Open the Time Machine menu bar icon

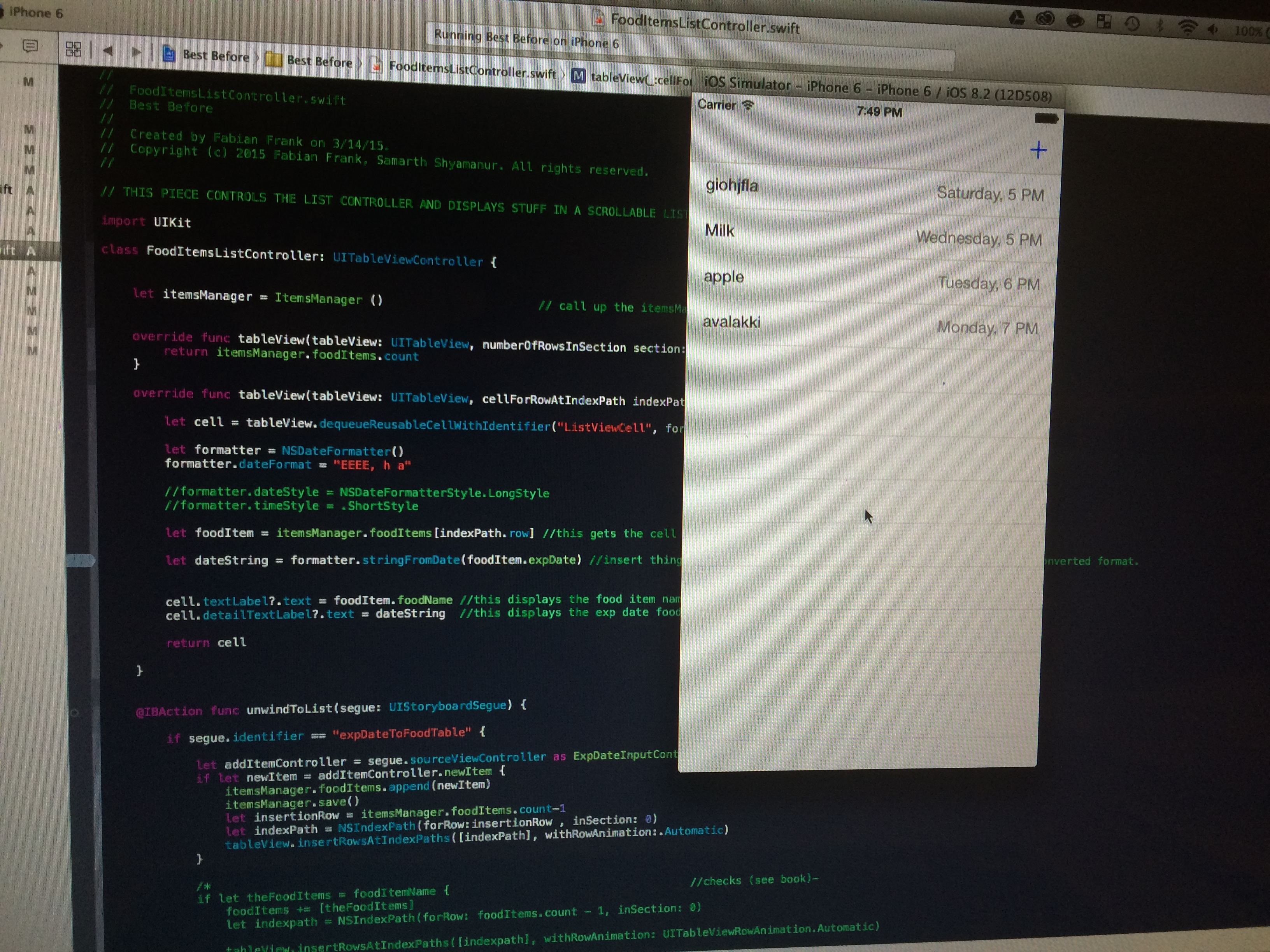tap(1132, 23)
